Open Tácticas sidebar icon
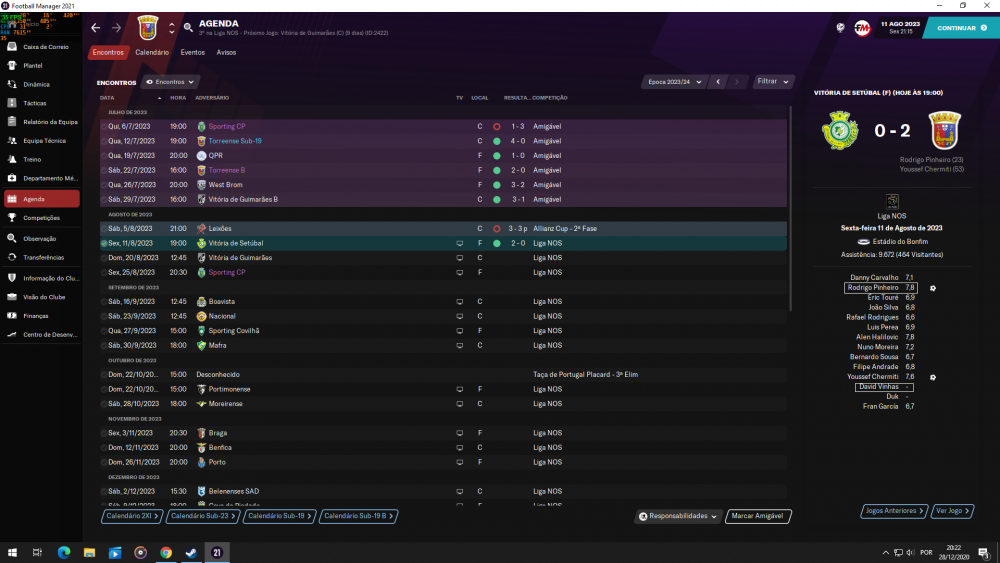Screen dimensions: 1000x563 pos(12,103)
